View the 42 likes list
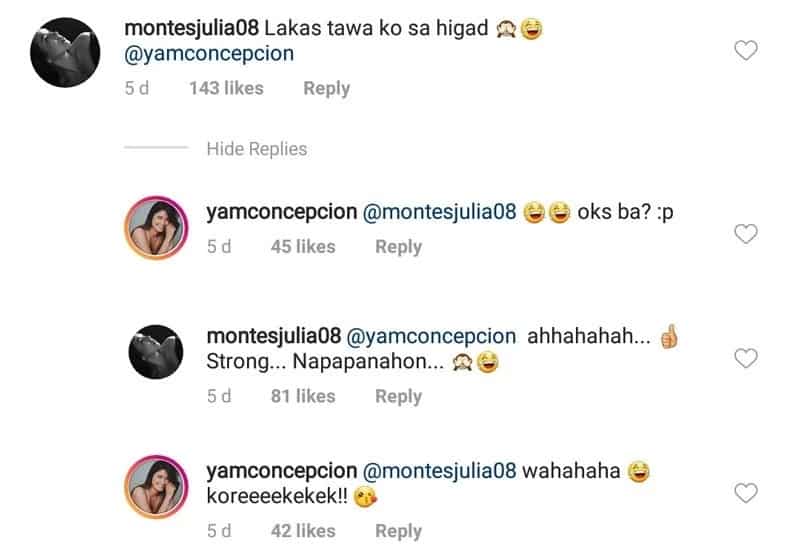The width and height of the screenshot is (800, 559). tap(303, 531)
